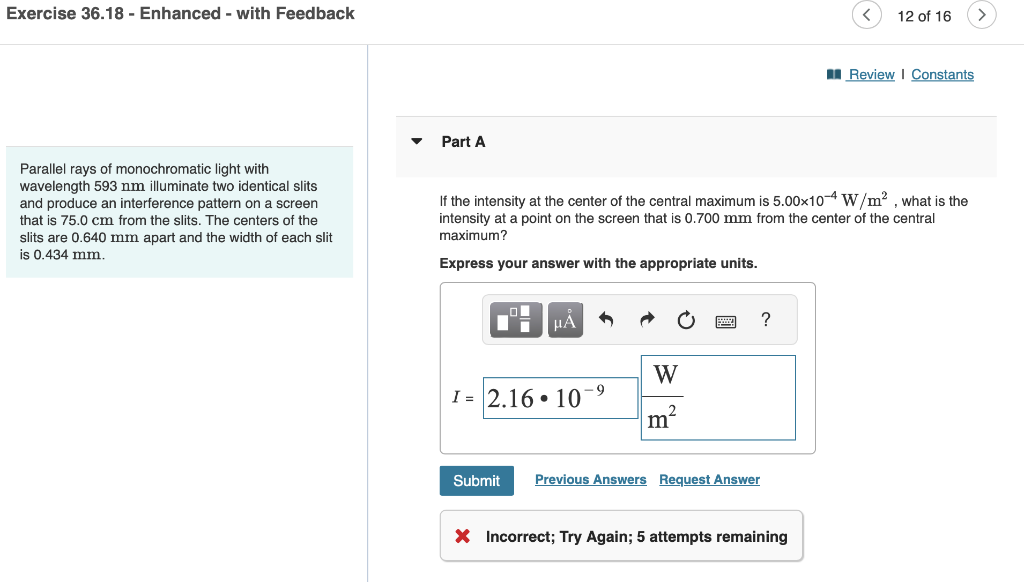Select the answer value input field
Image resolution: width=1024 pixels, height=582 pixels.
pos(560,397)
